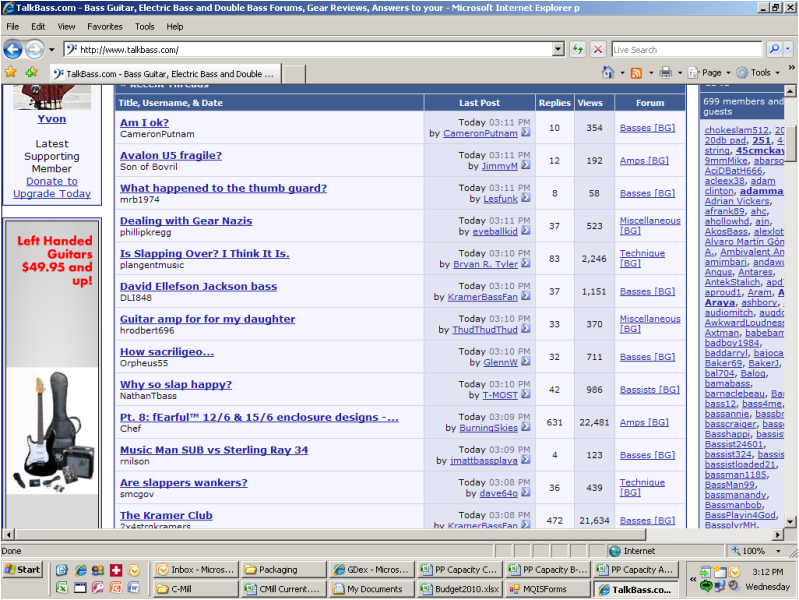
Task: Click the browser Forward arrow button
Action: [34, 49]
